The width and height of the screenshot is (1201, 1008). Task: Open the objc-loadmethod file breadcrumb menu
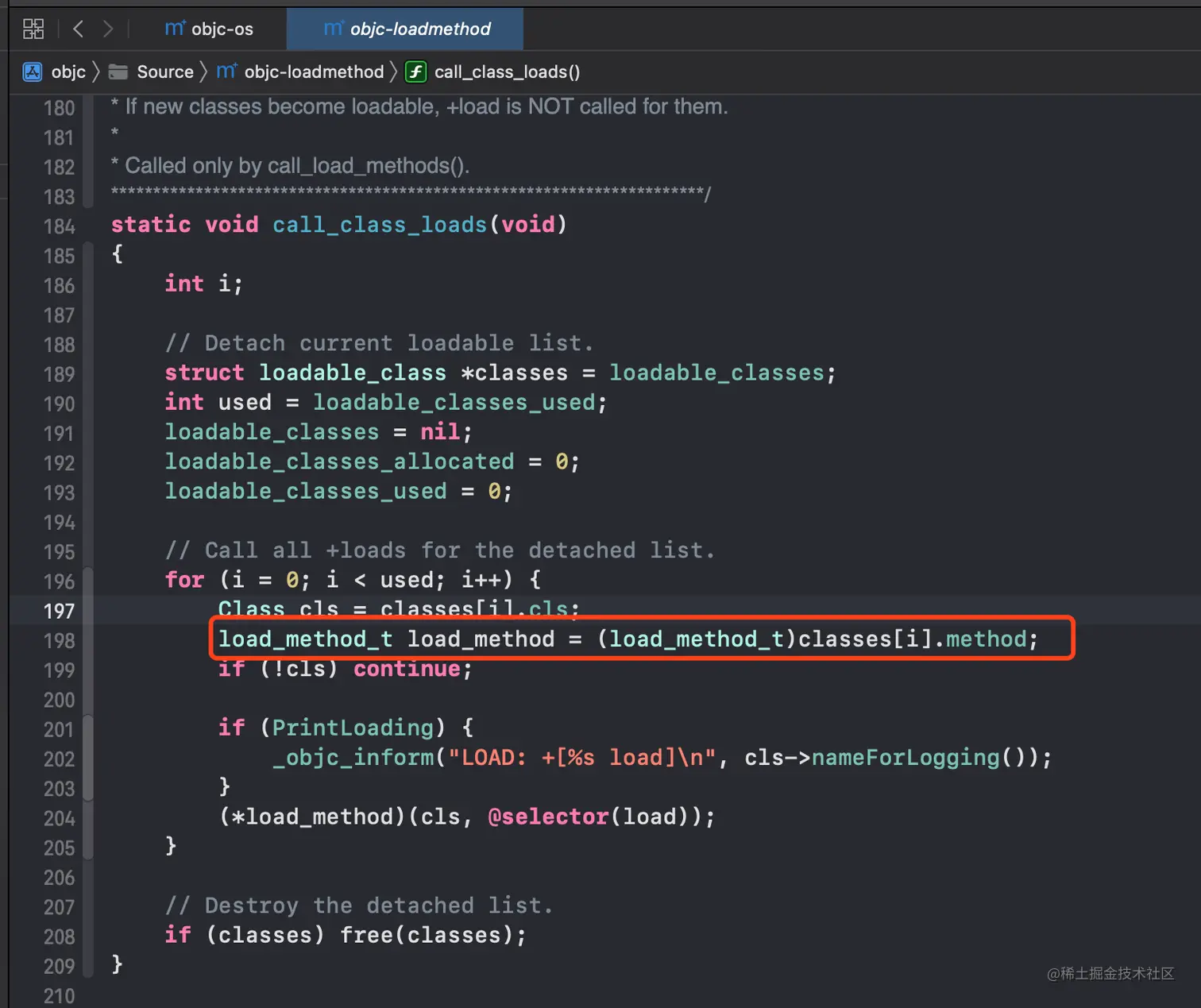click(x=314, y=72)
